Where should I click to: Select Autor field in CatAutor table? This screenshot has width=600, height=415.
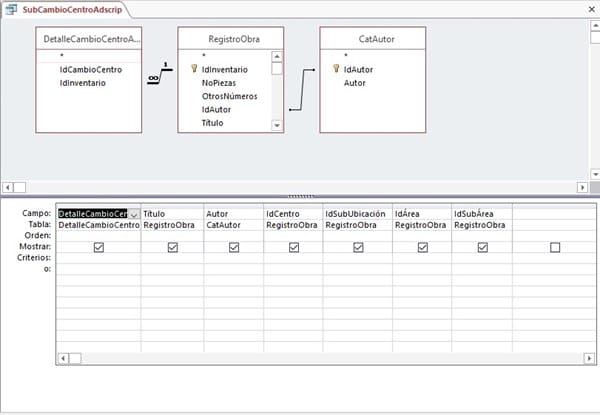[354, 83]
